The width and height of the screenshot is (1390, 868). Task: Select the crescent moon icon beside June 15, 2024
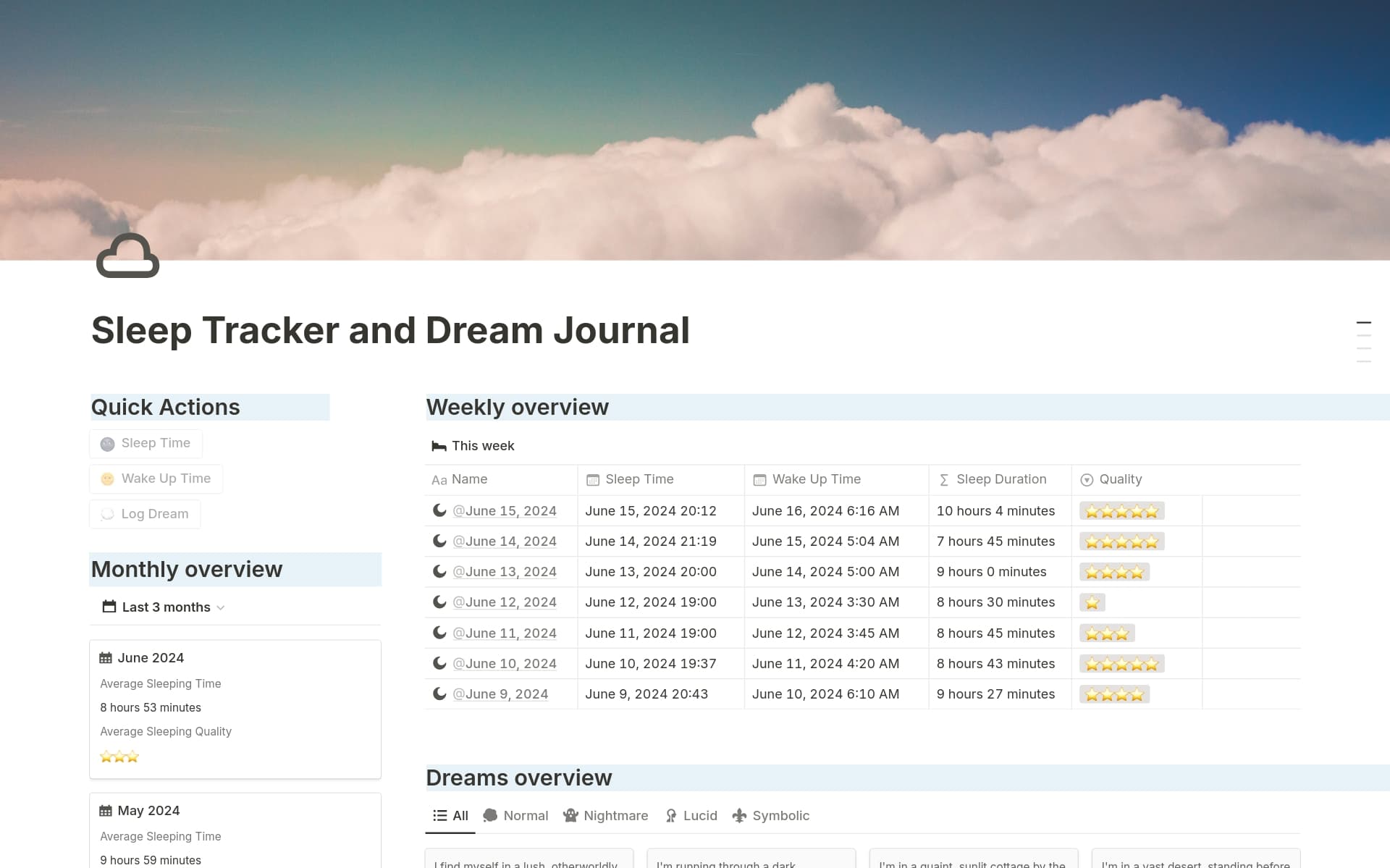439,510
